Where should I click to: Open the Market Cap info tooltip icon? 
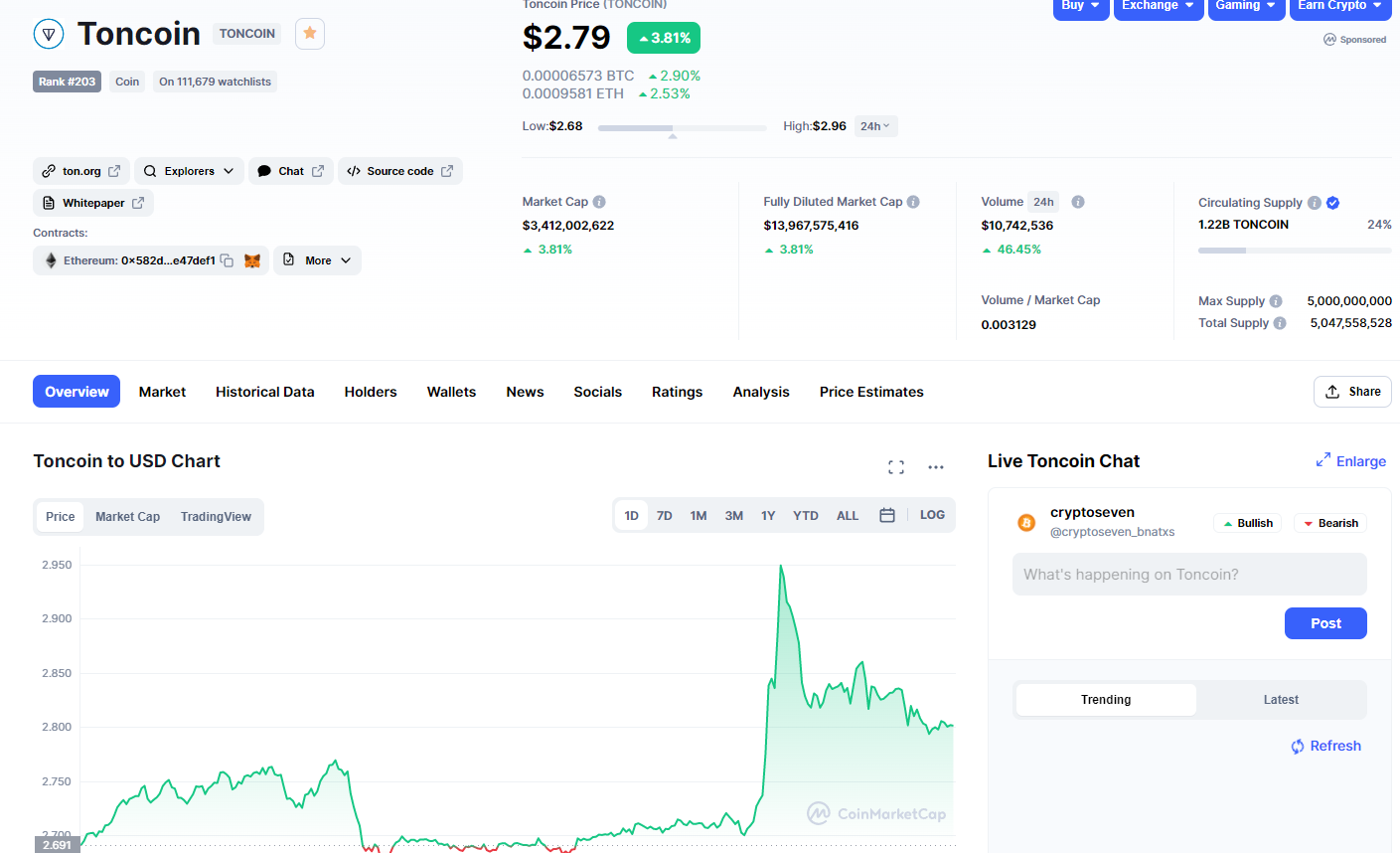[599, 202]
